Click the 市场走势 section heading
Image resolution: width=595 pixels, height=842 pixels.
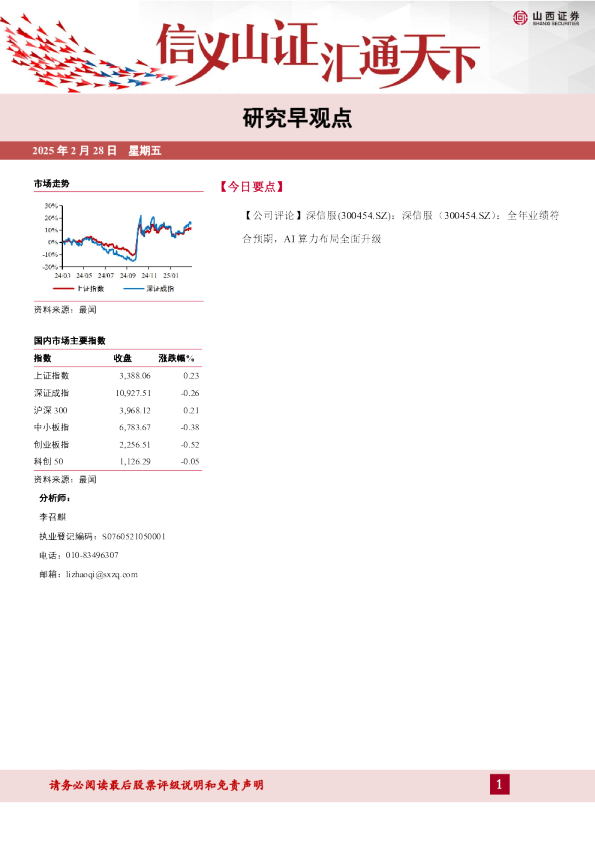tap(52, 184)
